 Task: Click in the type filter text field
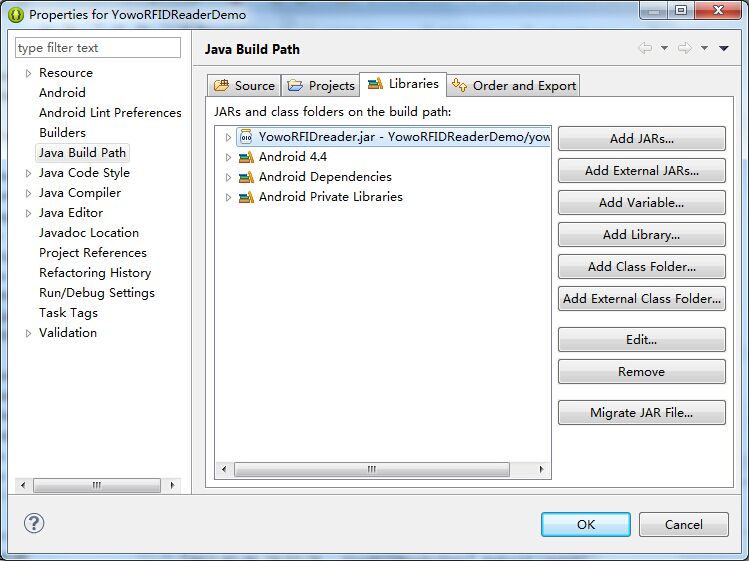(98, 48)
